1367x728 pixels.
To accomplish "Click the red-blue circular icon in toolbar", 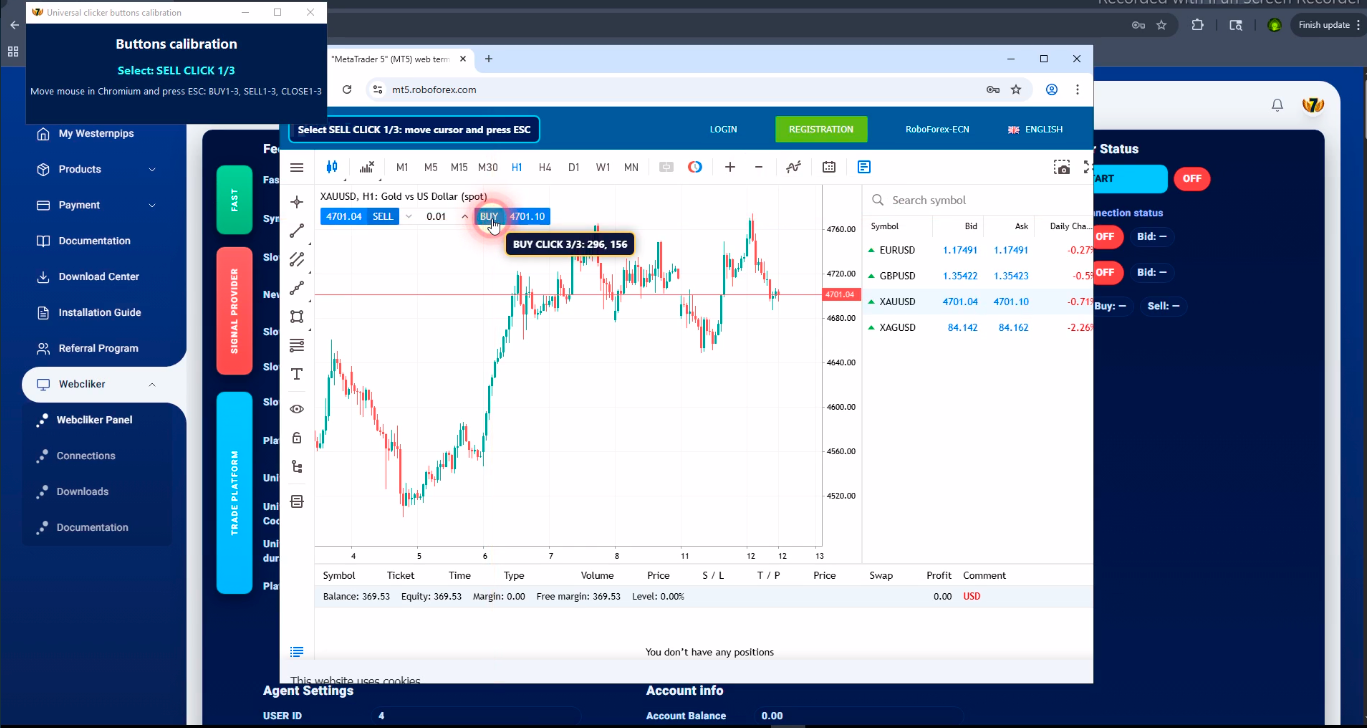I will [695, 167].
